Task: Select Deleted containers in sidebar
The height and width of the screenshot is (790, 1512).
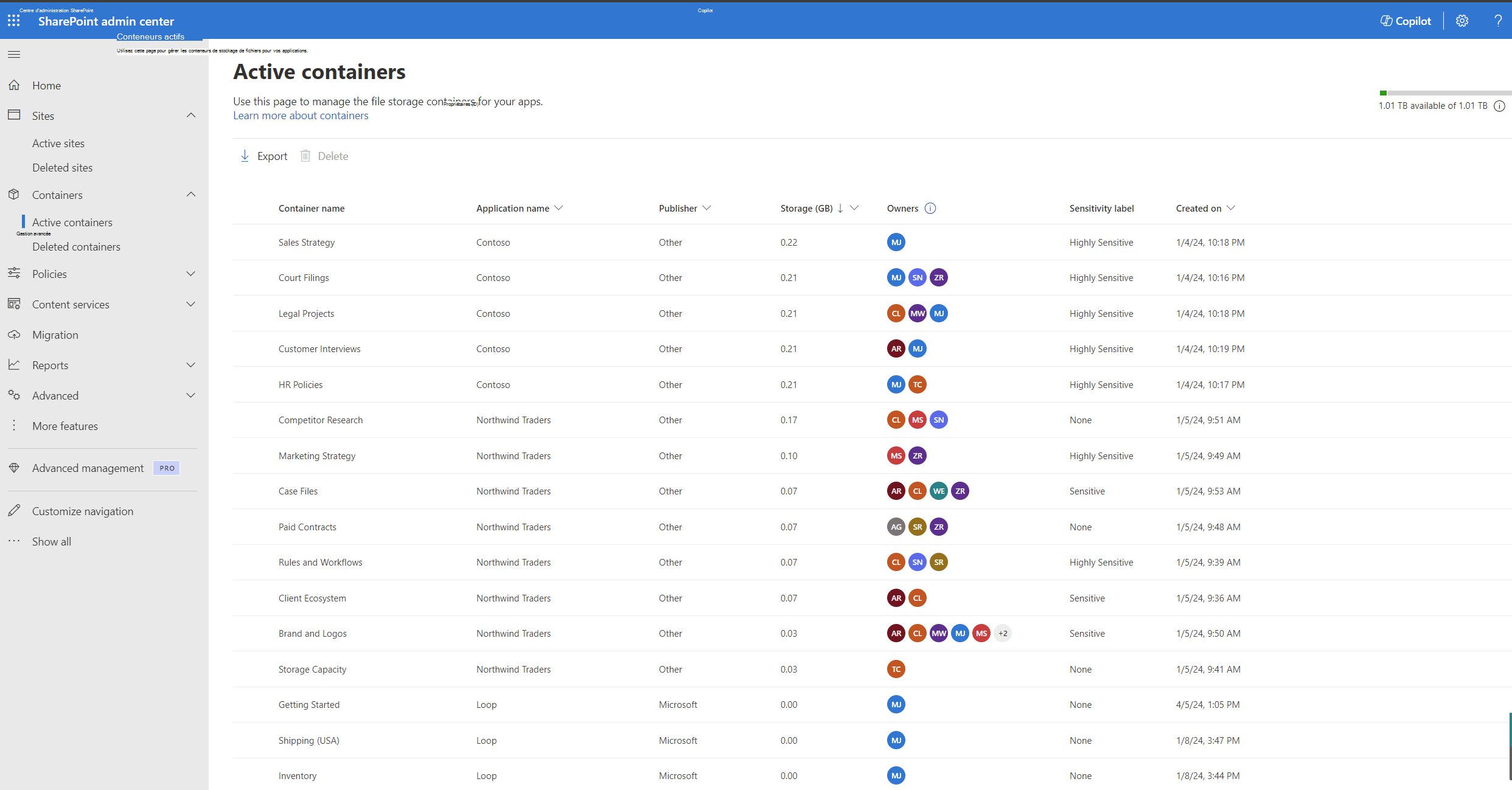Action: [x=76, y=246]
